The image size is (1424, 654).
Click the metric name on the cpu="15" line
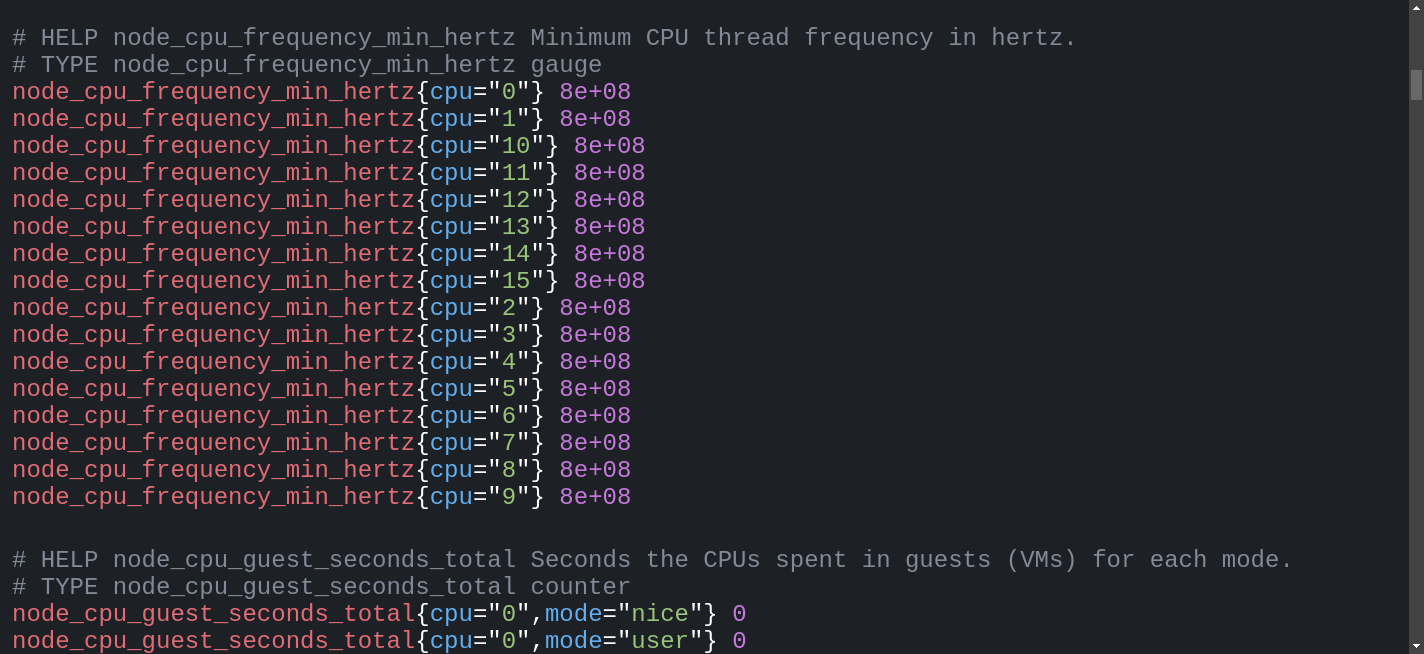coord(213,281)
